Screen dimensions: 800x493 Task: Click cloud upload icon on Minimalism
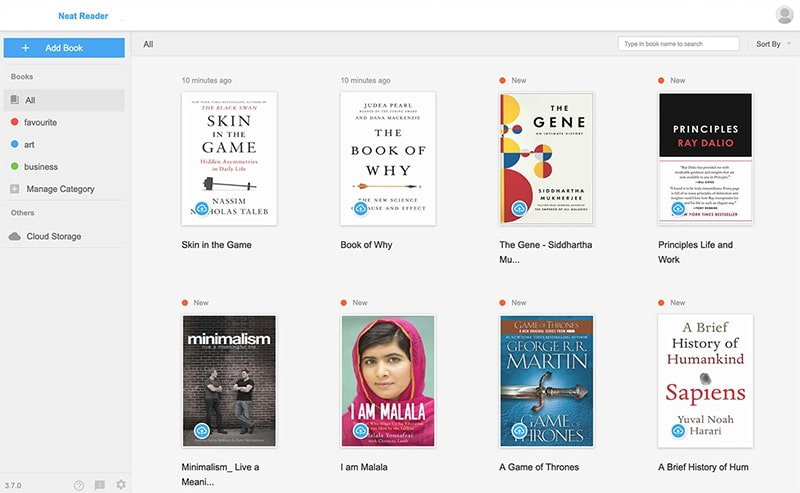point(202,431)
